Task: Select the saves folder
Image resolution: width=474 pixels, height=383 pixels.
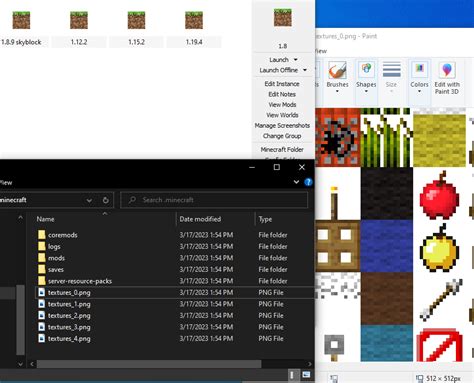Action: coord(56,269)
